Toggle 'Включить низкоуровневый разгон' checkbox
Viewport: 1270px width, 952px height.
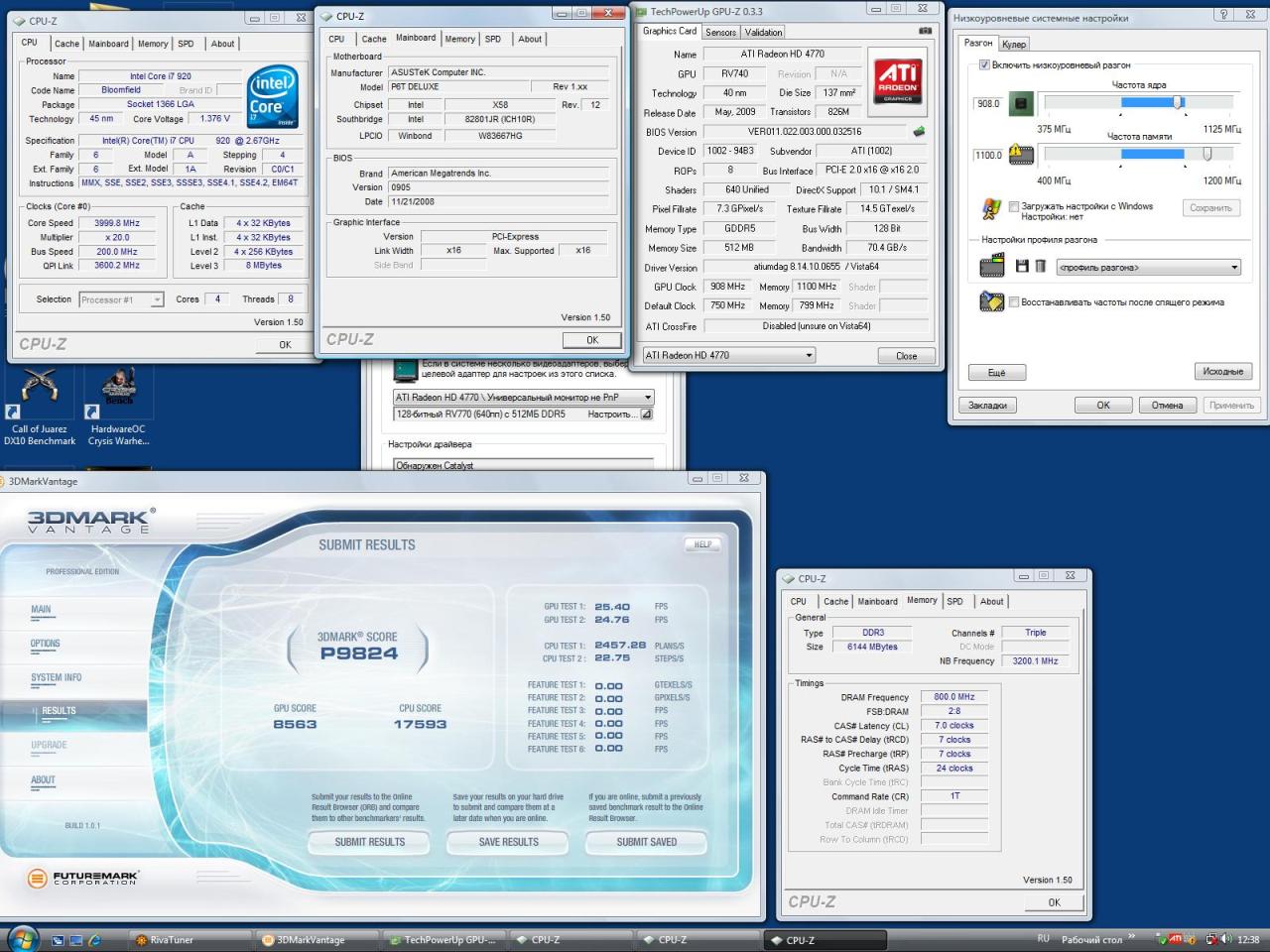coord(984,64)
